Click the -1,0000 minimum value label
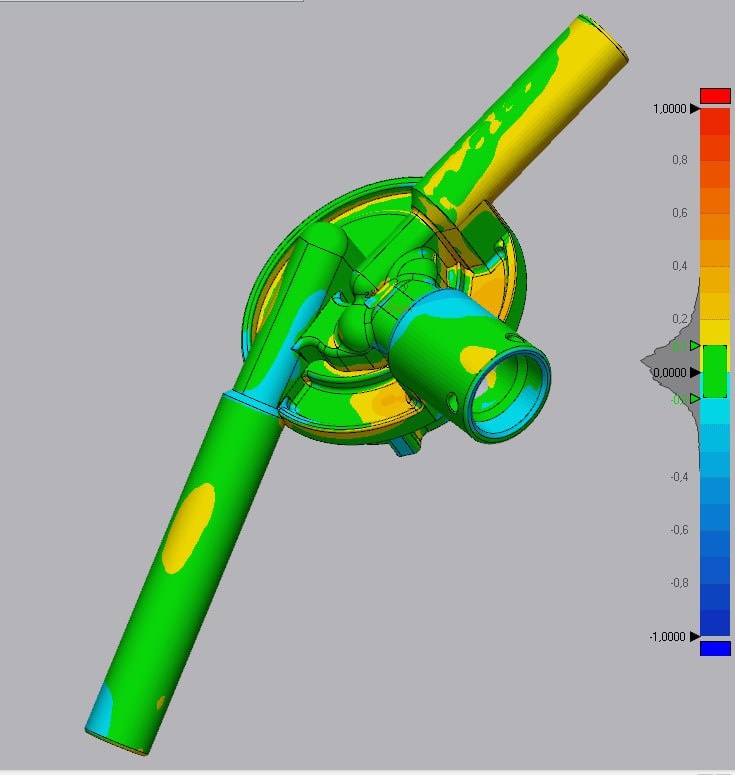The width and height of the screenshot is (735, 775). pos(668,637)
